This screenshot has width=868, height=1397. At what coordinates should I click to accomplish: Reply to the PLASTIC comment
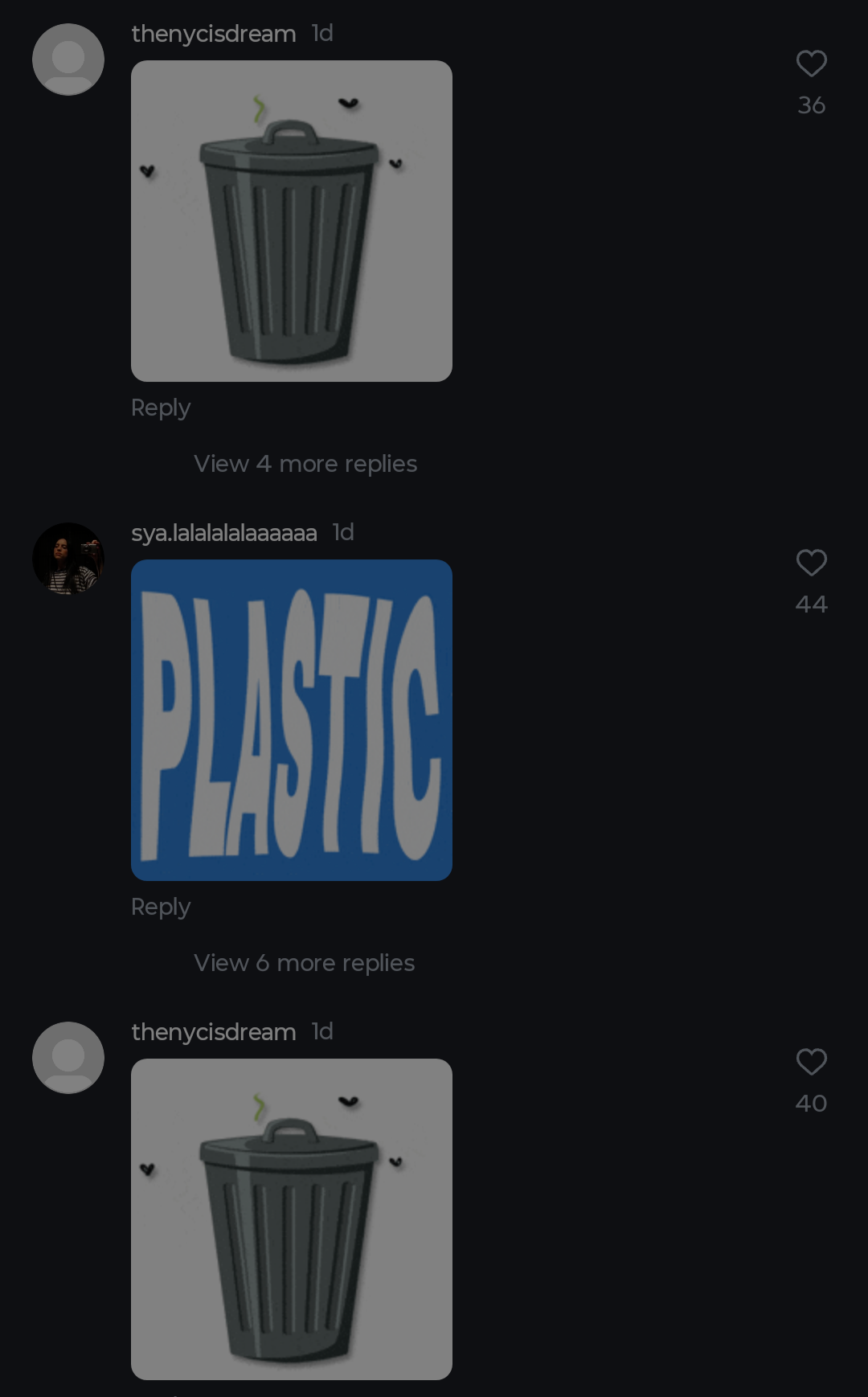161,907
